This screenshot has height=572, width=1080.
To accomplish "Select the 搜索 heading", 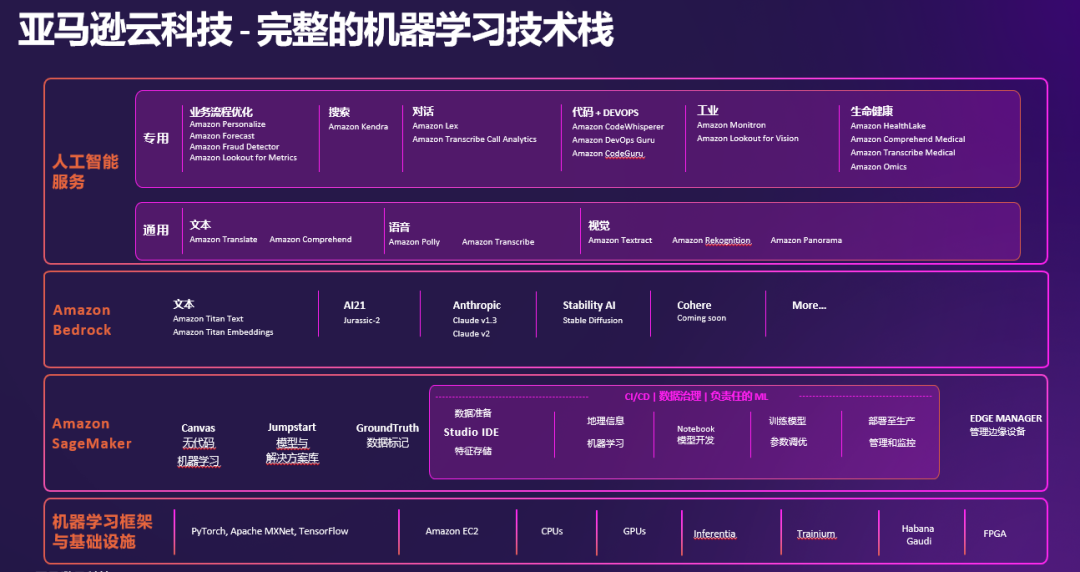I will tap(339, 112).
